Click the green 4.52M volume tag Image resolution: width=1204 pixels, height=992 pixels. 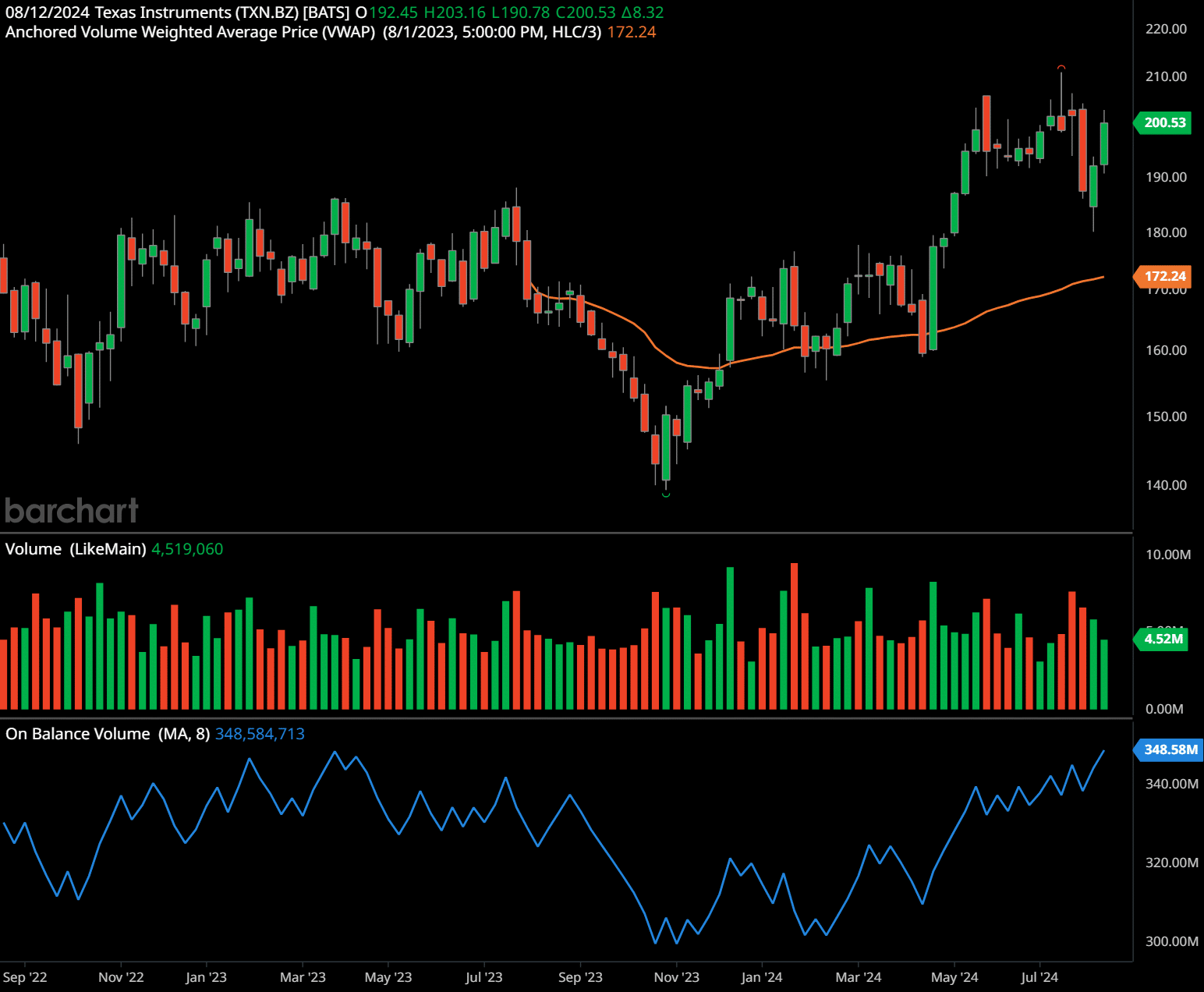pyautogui.click(x=1161, y=639)
